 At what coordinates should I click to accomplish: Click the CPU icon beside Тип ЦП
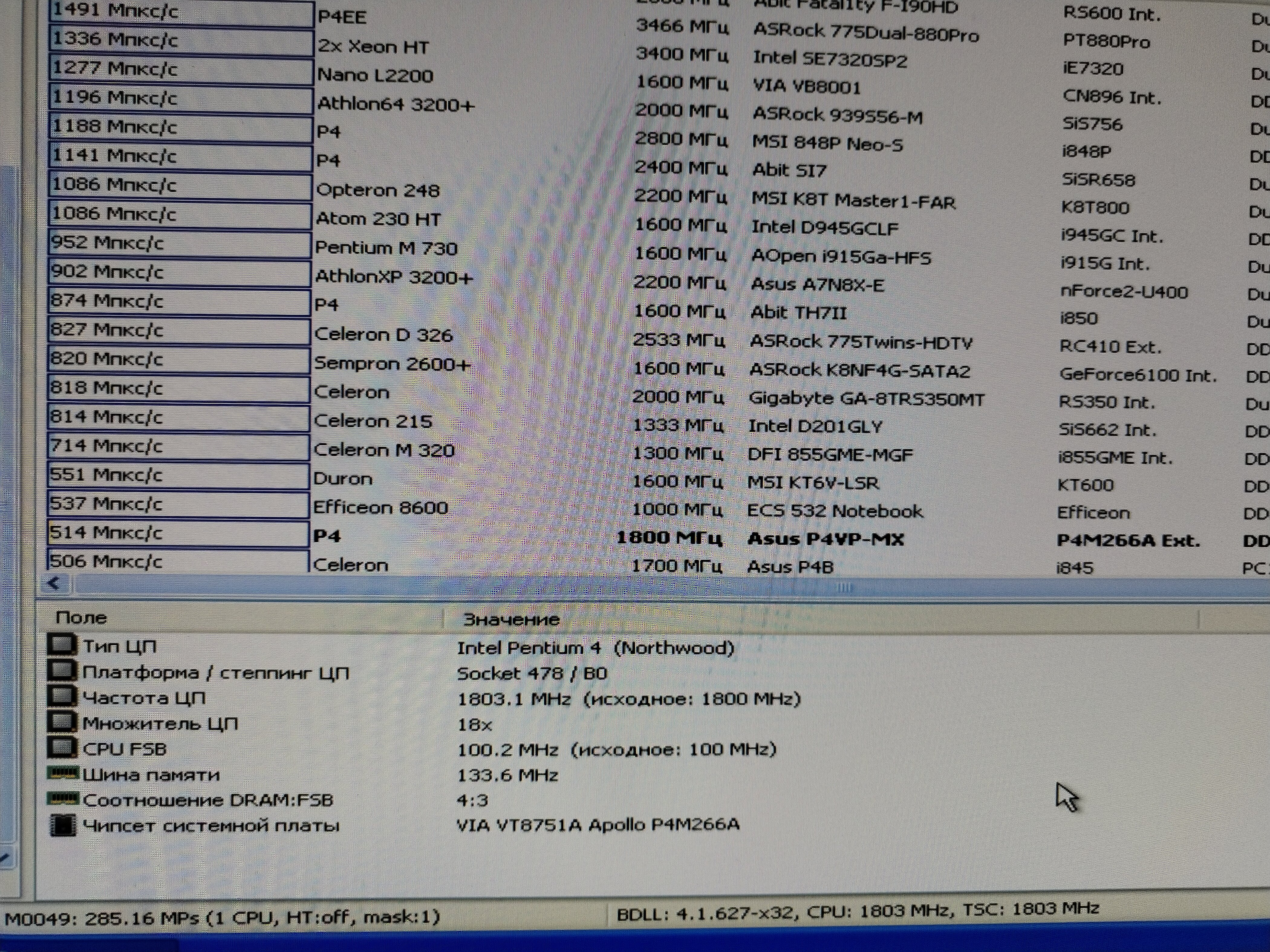point(61,644)
